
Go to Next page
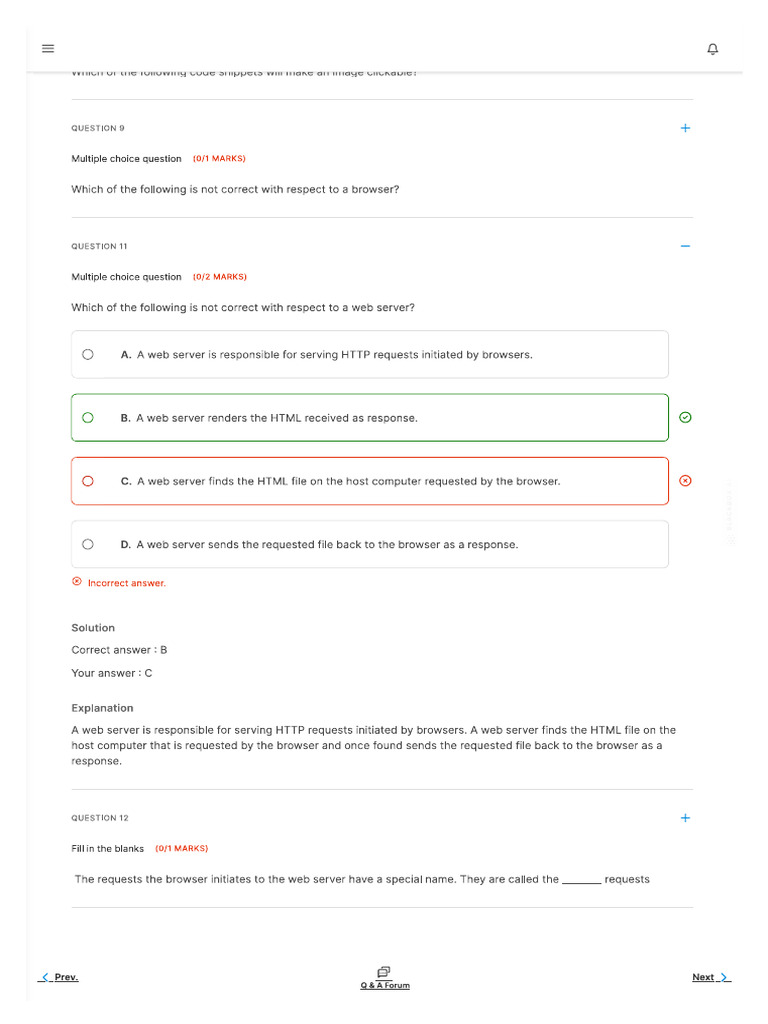pyautogui.click(x=710, y=977)
